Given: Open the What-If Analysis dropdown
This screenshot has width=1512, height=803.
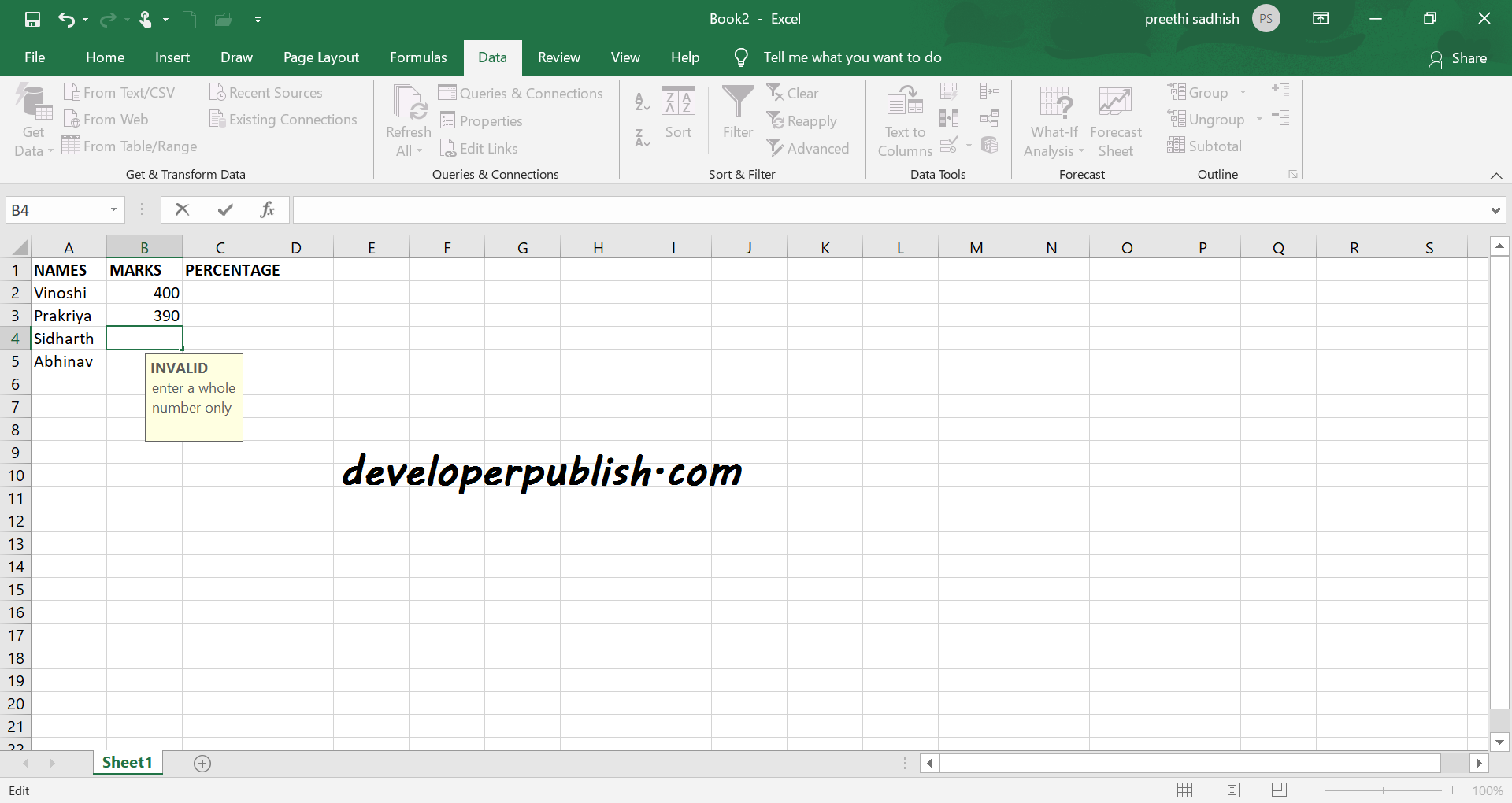Looking at the screenshot, I should coord(1053,120).
